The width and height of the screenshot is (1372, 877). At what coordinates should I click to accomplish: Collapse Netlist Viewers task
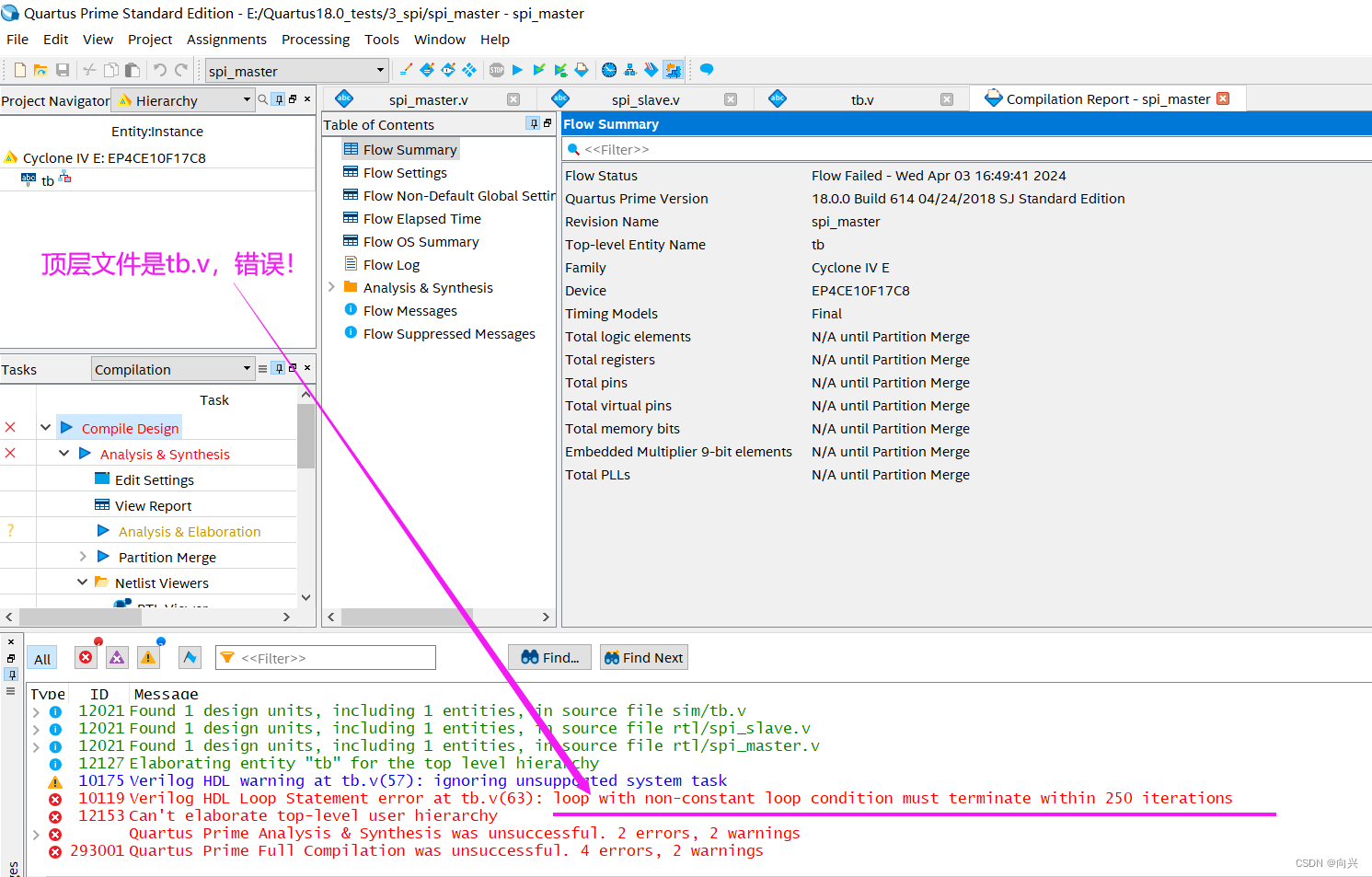[x=82, y=583]
